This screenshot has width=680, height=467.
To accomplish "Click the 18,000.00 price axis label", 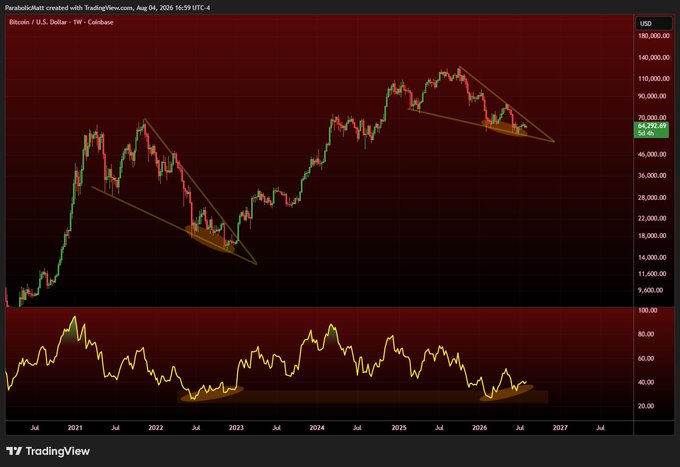I will coord(652,235).
